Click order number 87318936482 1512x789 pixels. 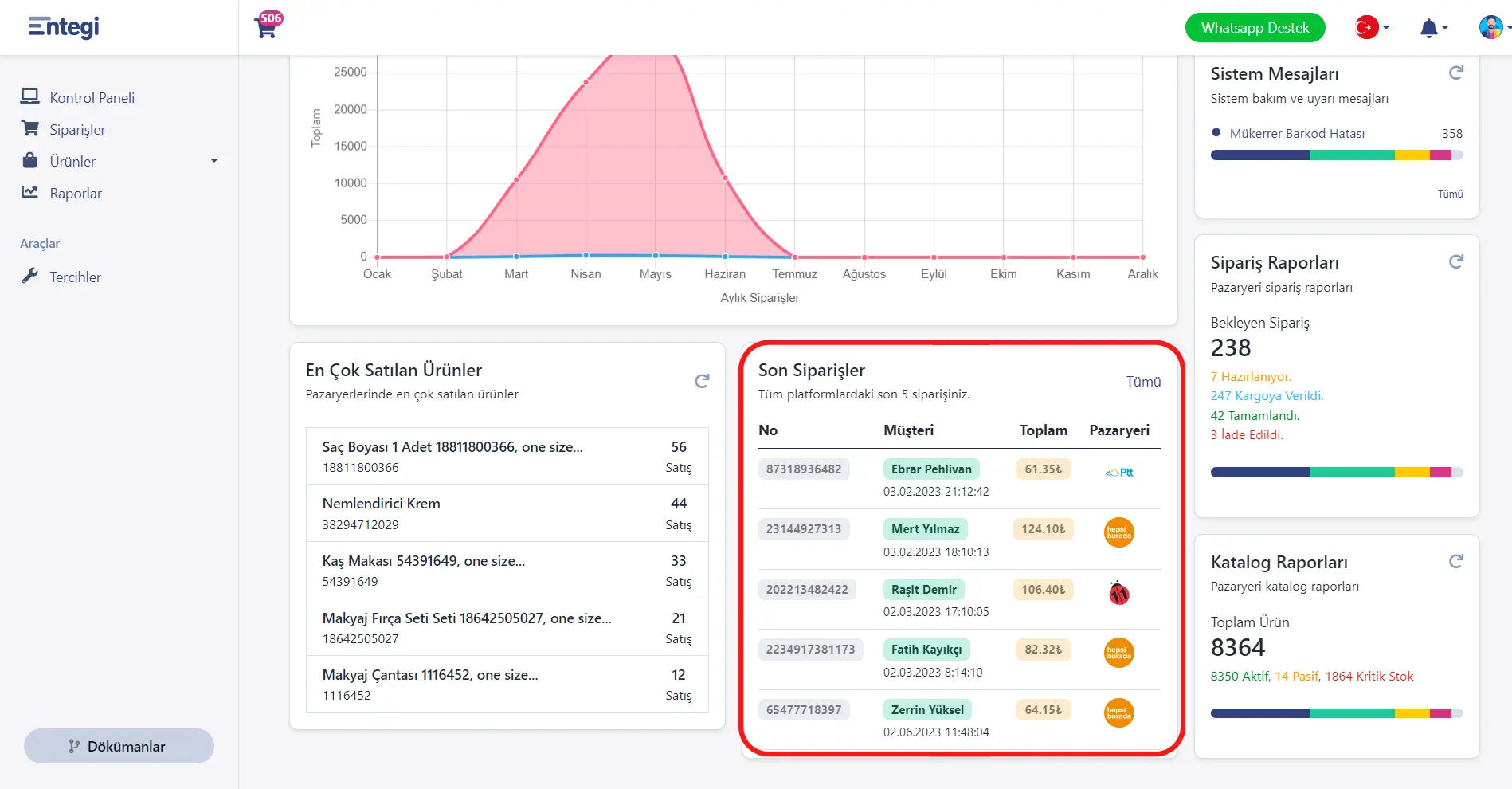coord(804,469)
